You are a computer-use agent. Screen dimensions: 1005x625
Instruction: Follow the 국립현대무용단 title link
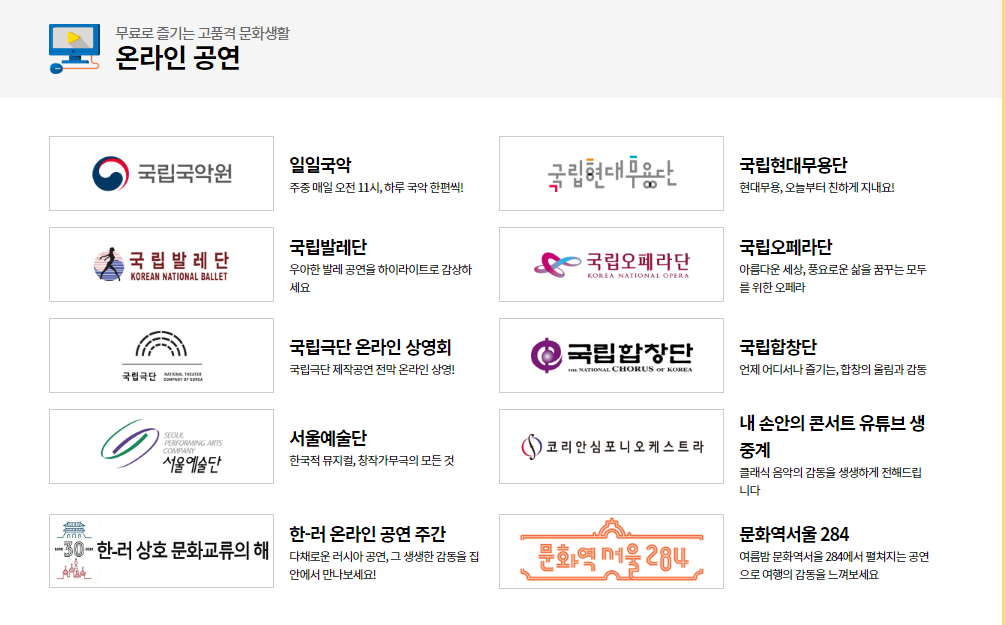point(793,165)
